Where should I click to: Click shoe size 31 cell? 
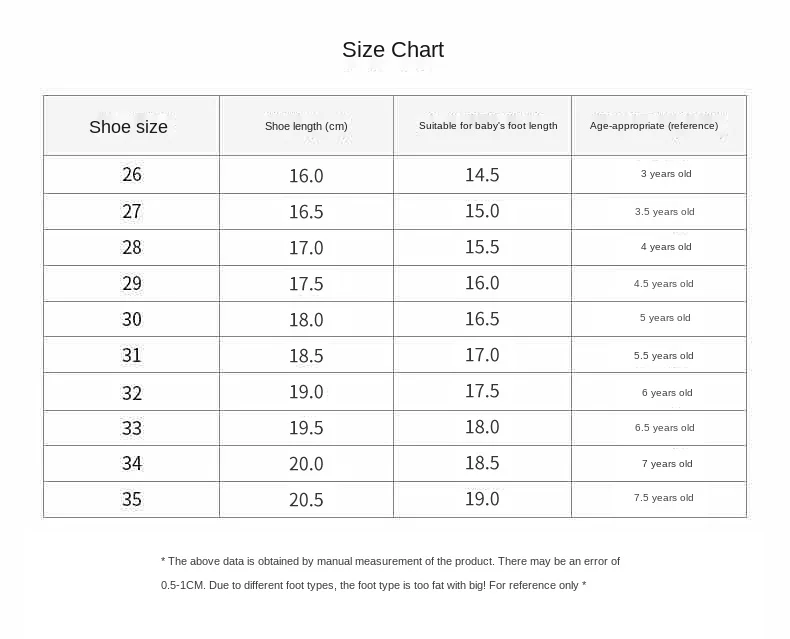(x=132, y=356)
